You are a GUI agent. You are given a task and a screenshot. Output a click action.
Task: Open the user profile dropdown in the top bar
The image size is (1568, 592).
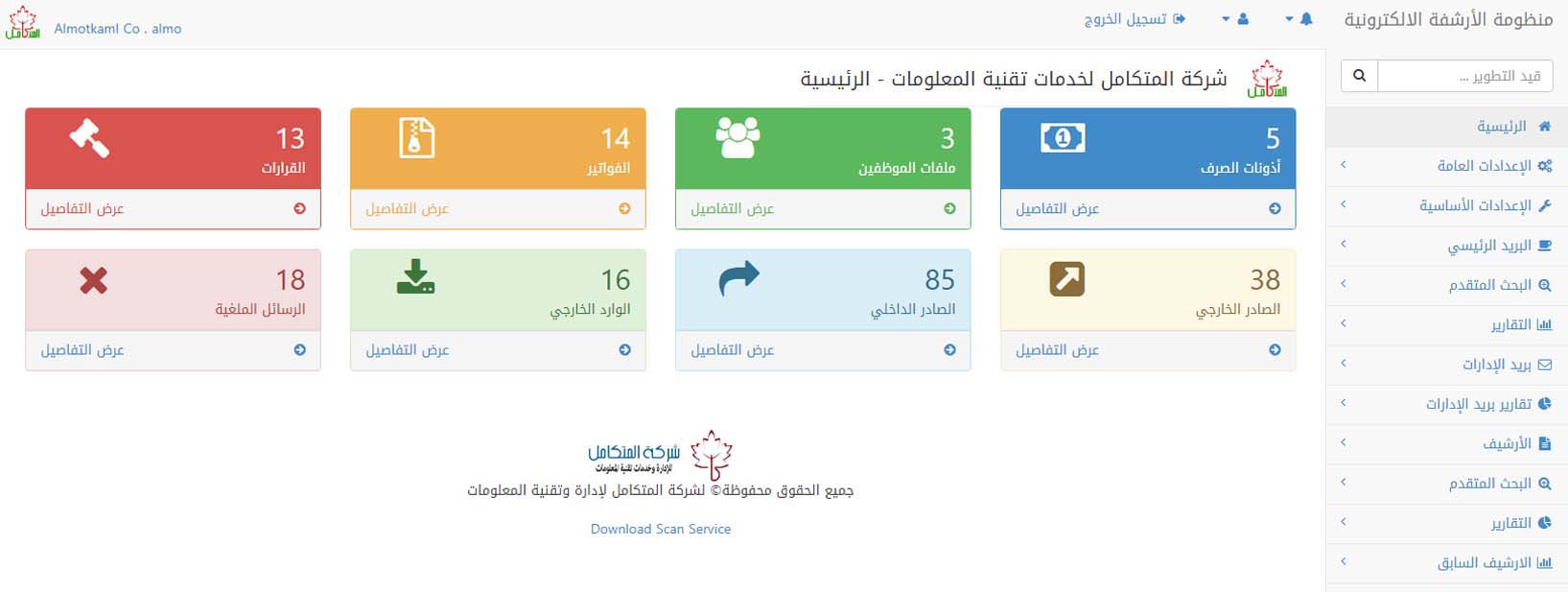pos(1235,19)
